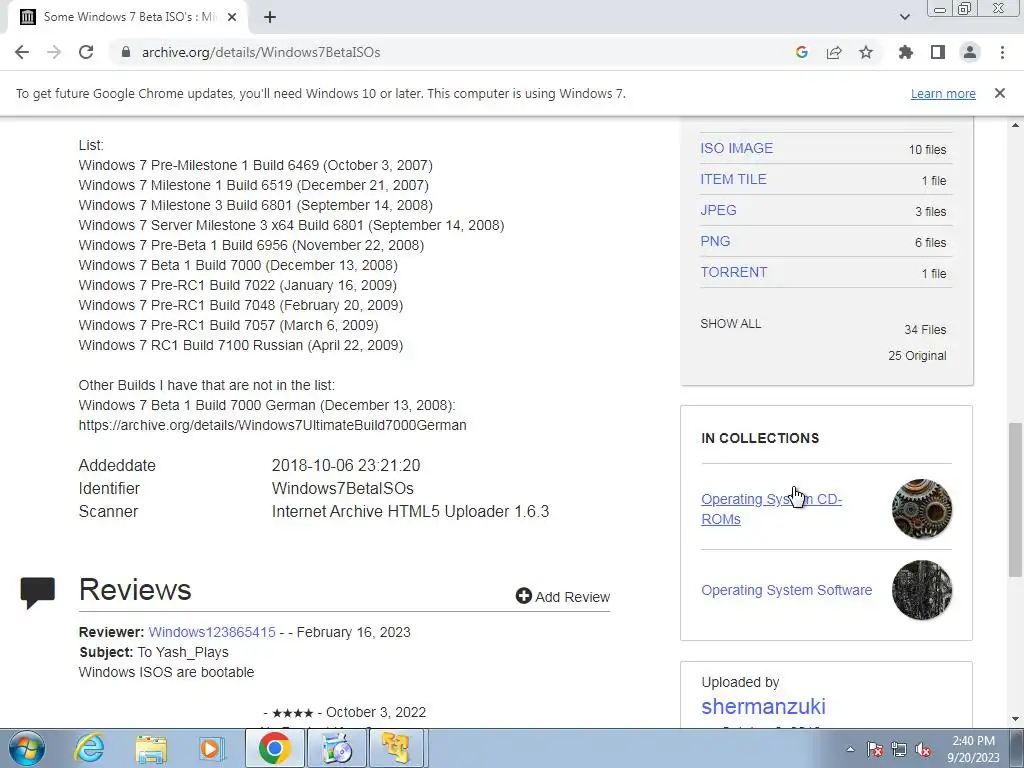The width and height of the screenshot is (1024, 768).
Task: Click the Identifier value Windows7BetaISOs
Action: click(x=343, y=488)
